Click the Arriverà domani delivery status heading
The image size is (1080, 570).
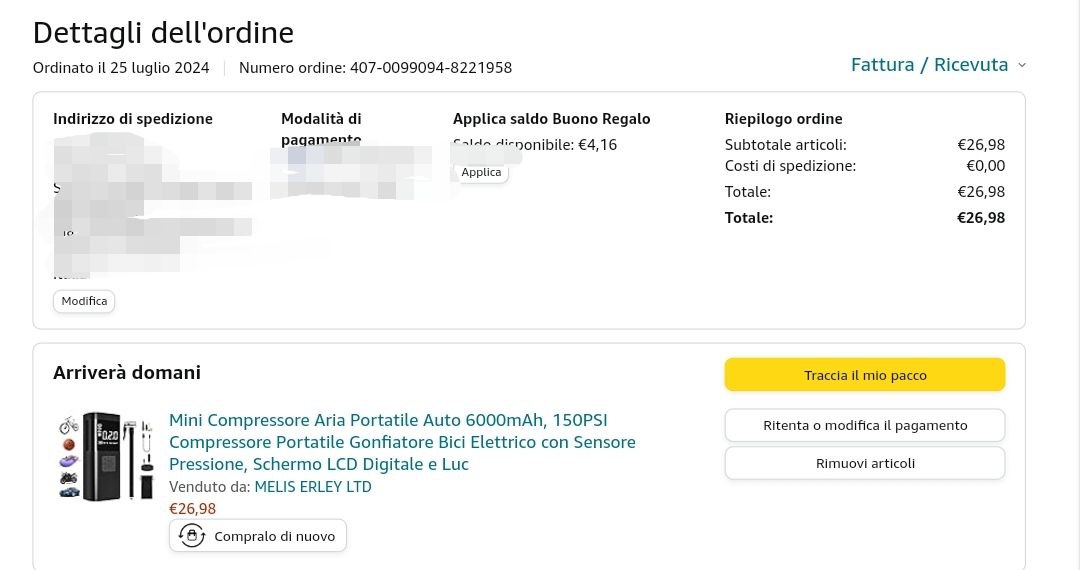(x=127, y=372)
